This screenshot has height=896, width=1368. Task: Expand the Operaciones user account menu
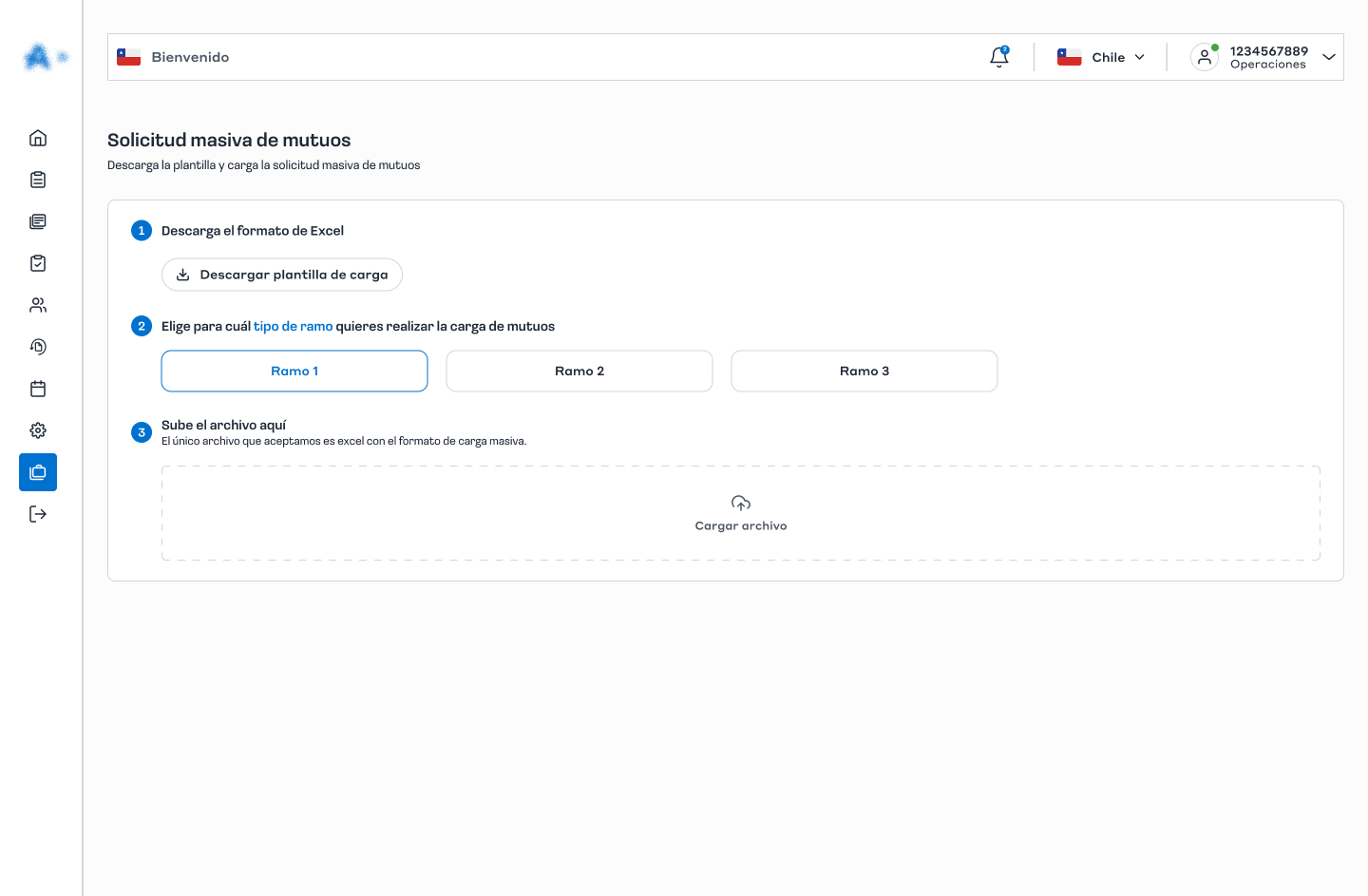click(1328, 57)
